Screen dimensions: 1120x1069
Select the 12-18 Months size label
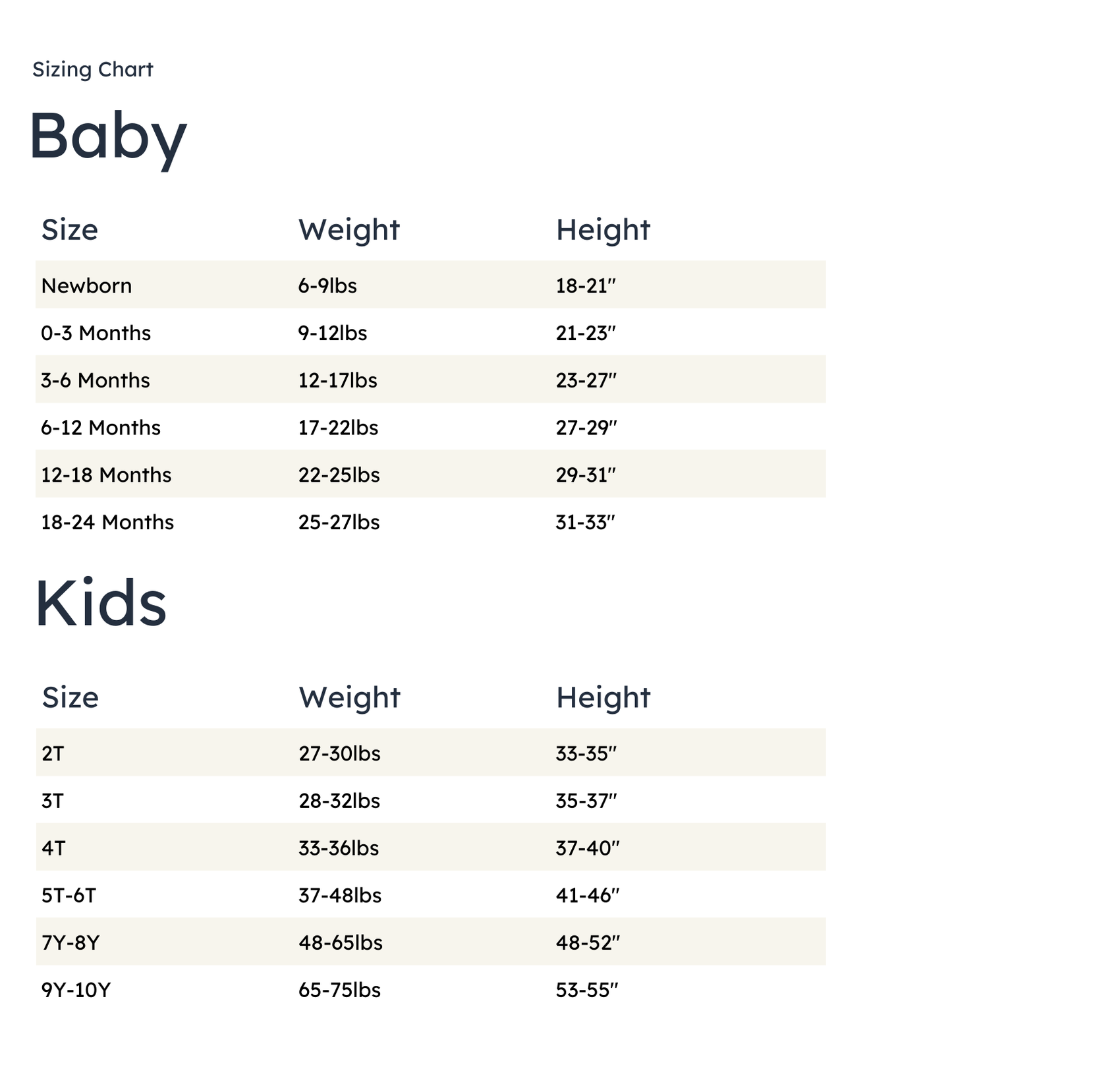105,475
